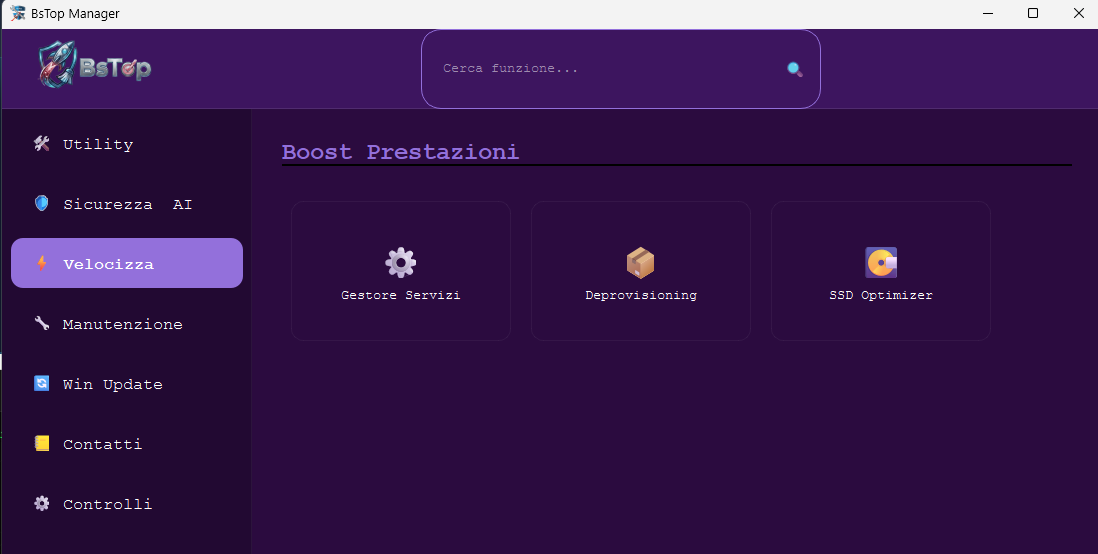This screenshot has width=1098, height=554.
Task: Focus the Cerca funzione search field
Action: [600, 69]
